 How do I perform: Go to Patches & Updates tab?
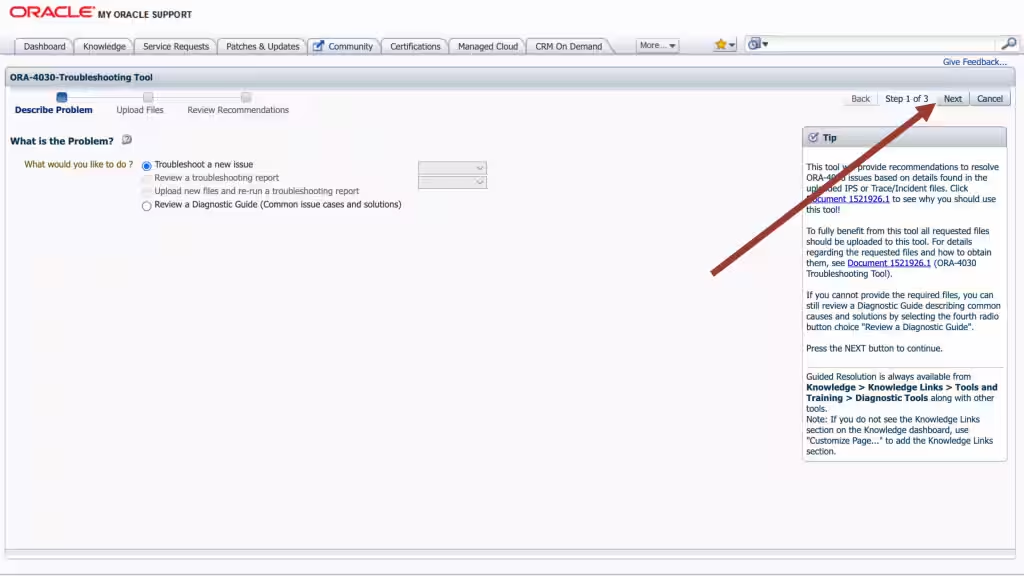[x=263, y=46]
